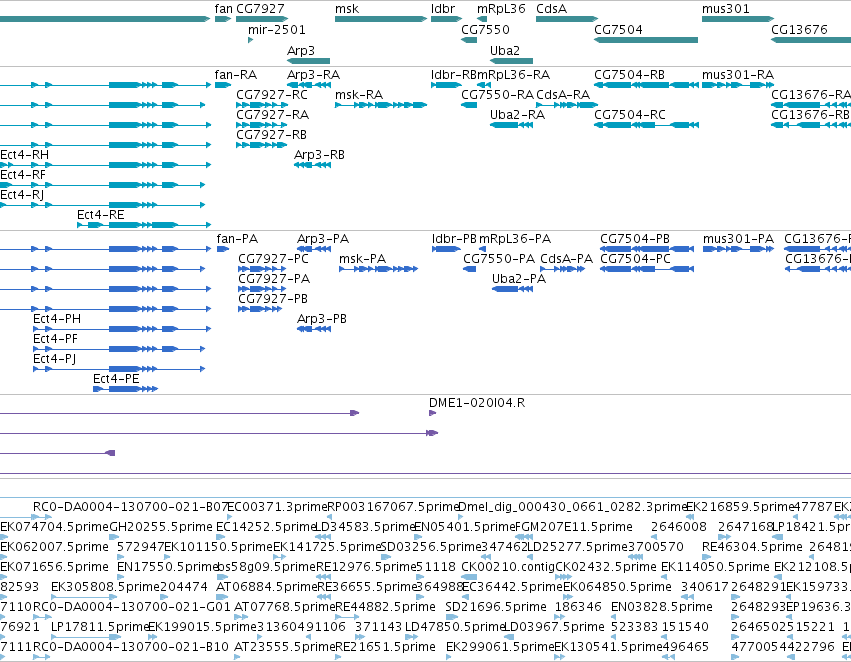Click the CG7504-PC protein label
The width and height of the screenshot is (851, 662).
coord(636,259)
